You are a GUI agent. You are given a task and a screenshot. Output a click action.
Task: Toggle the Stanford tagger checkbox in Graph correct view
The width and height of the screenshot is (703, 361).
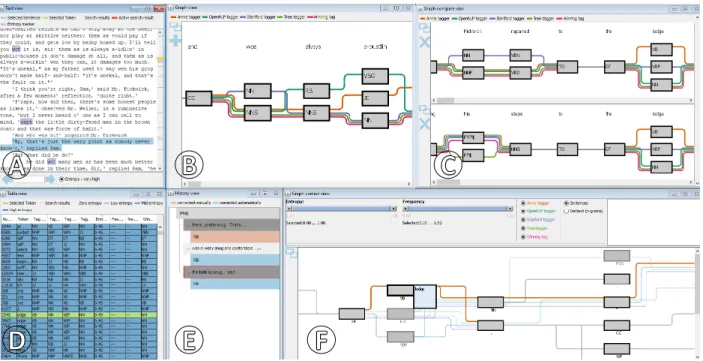[523, 220]
